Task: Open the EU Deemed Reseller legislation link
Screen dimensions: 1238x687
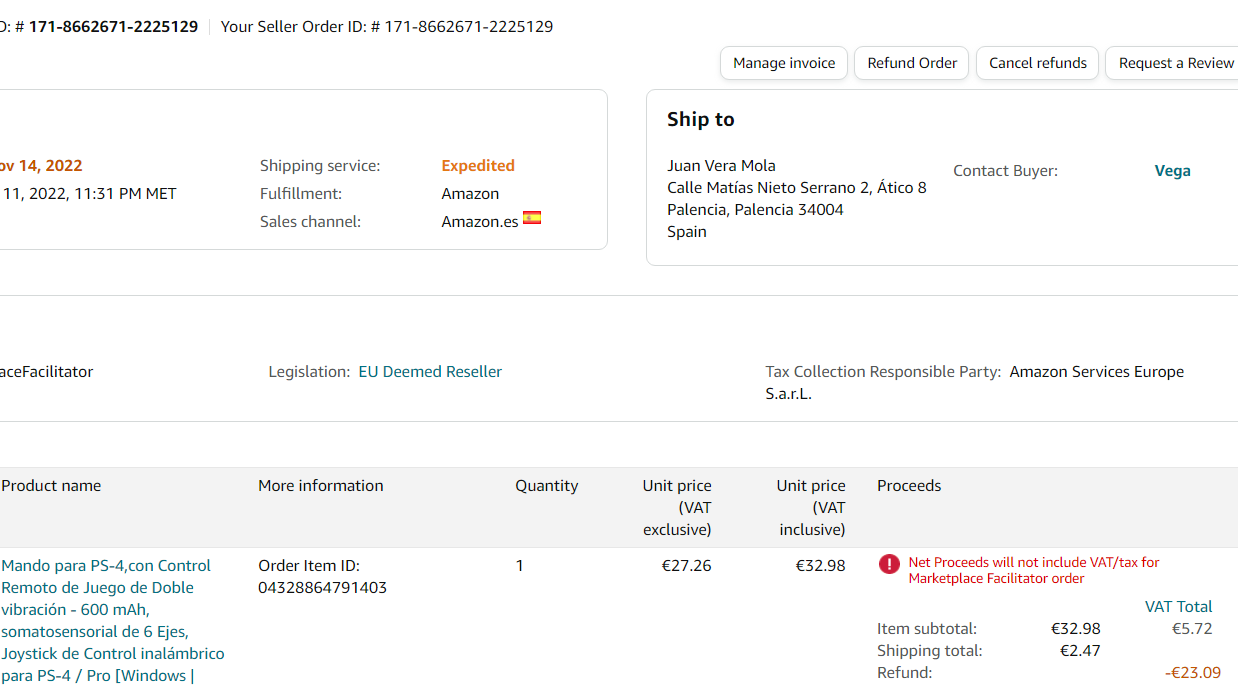Action: click(x=430, y=372)
